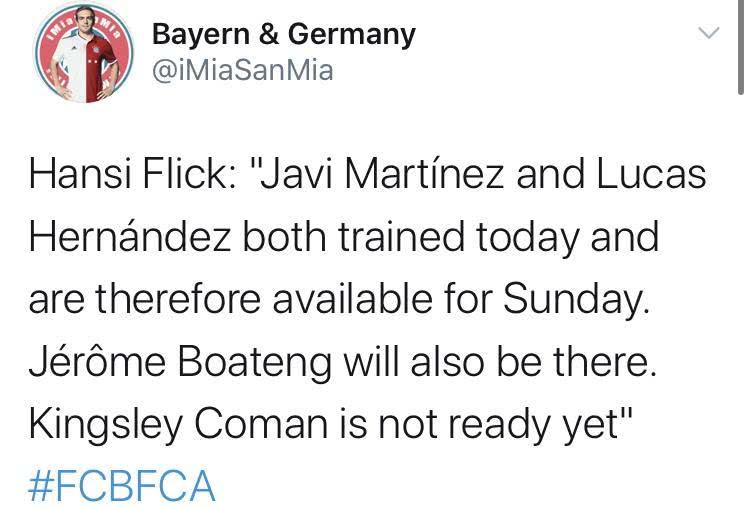Viewport: 750px width, 509px height.
Task: Open the #FCBFCA hashtag
Action: point(121,486)
